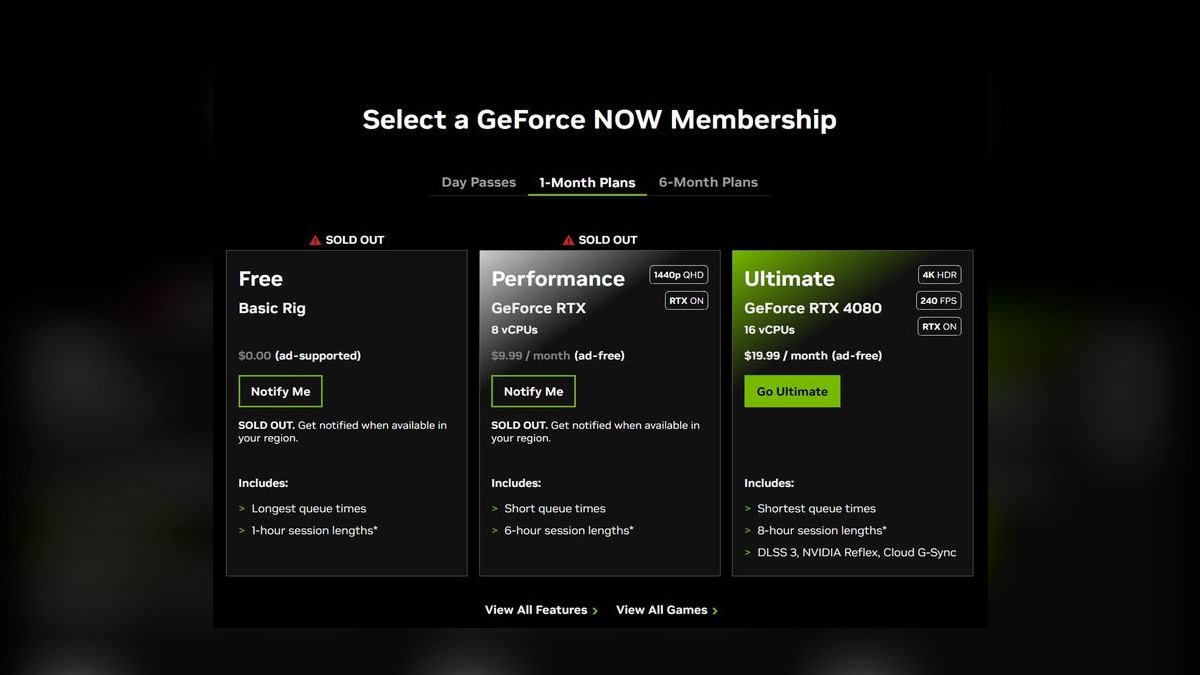Click Notify Me on the Free plan

click(281, 391)
